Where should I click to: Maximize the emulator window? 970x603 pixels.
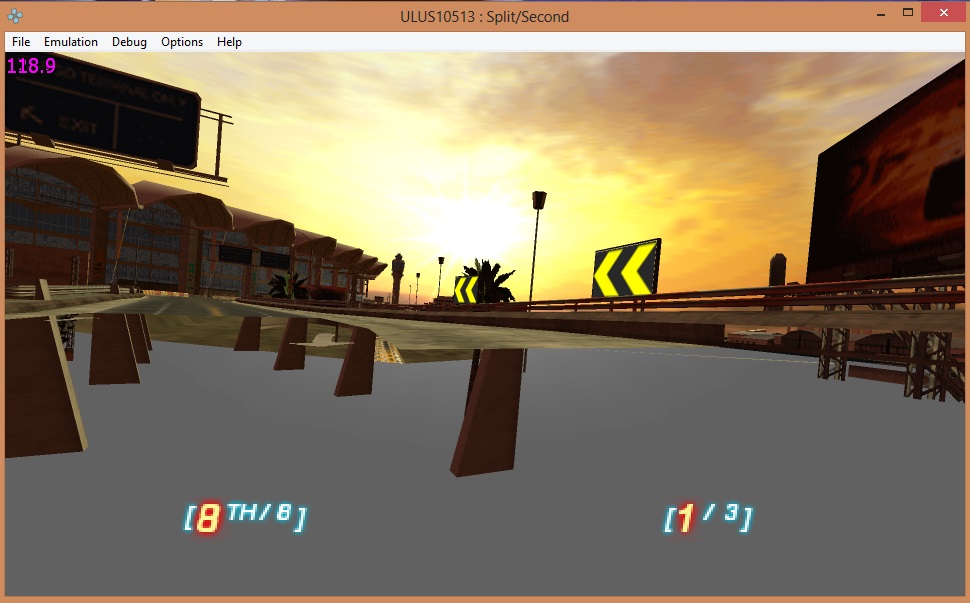tap(908, 14)
